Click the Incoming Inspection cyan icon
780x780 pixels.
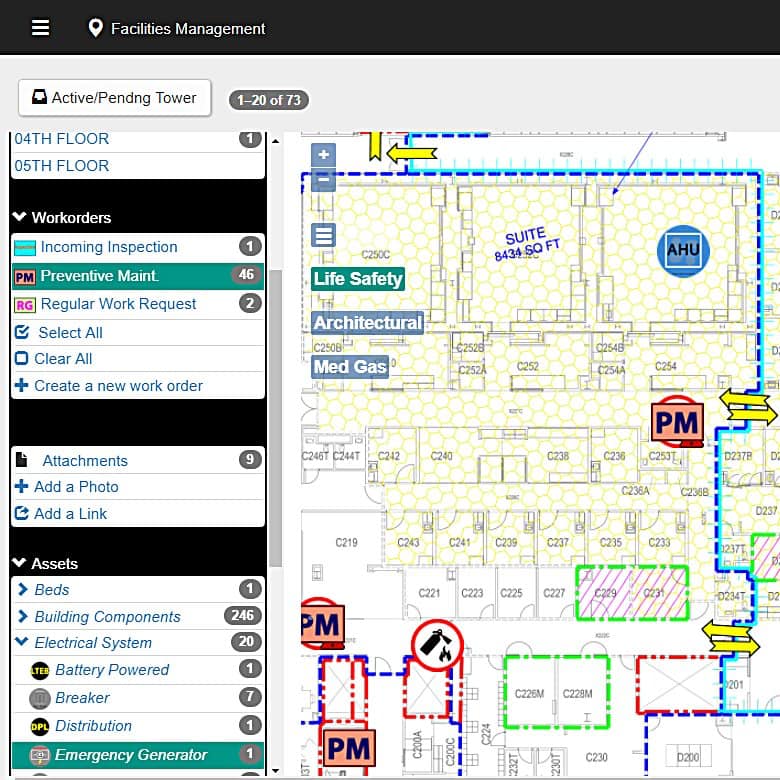point(25,247)
